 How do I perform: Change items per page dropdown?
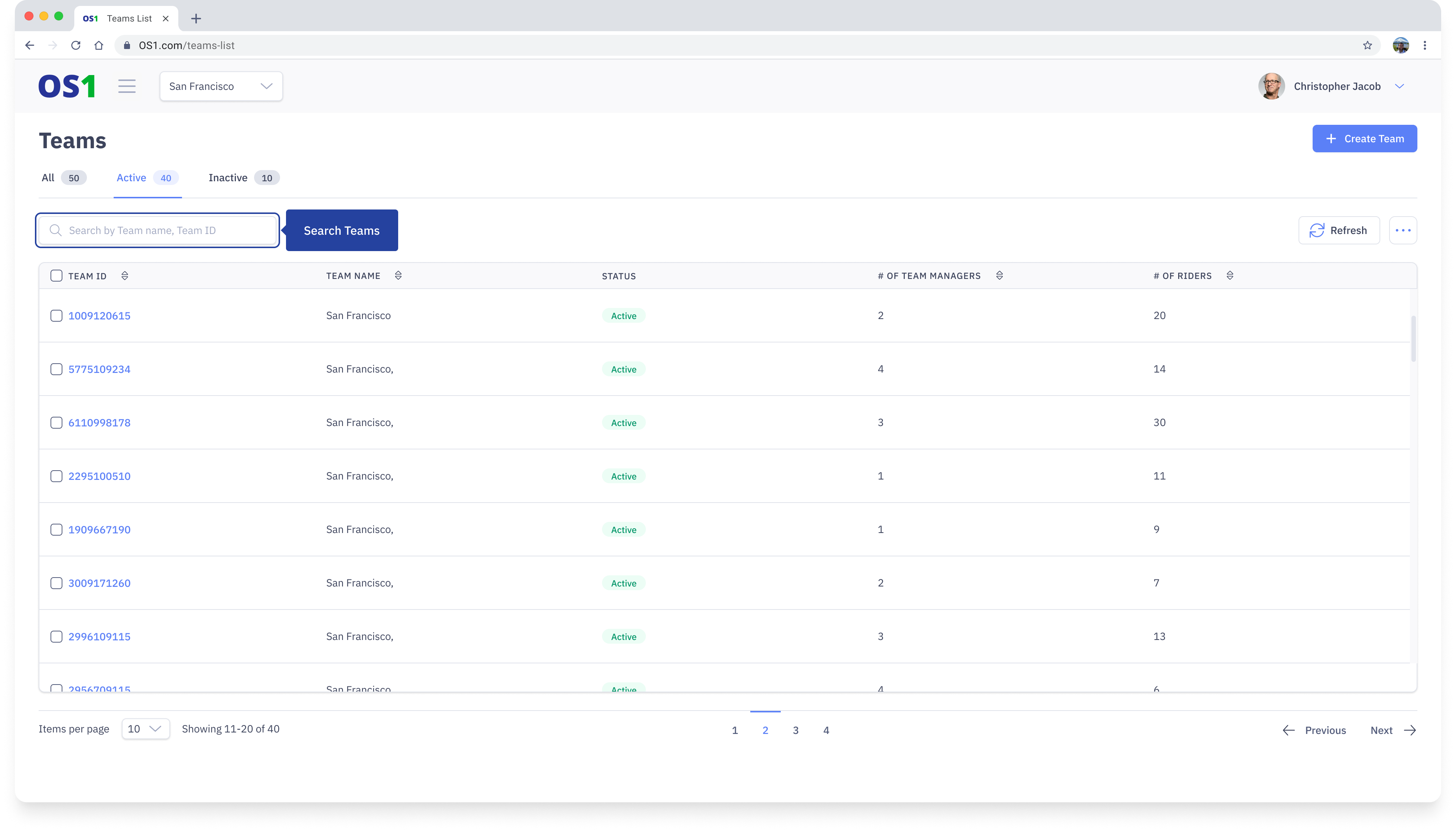(x=145, y=729)
